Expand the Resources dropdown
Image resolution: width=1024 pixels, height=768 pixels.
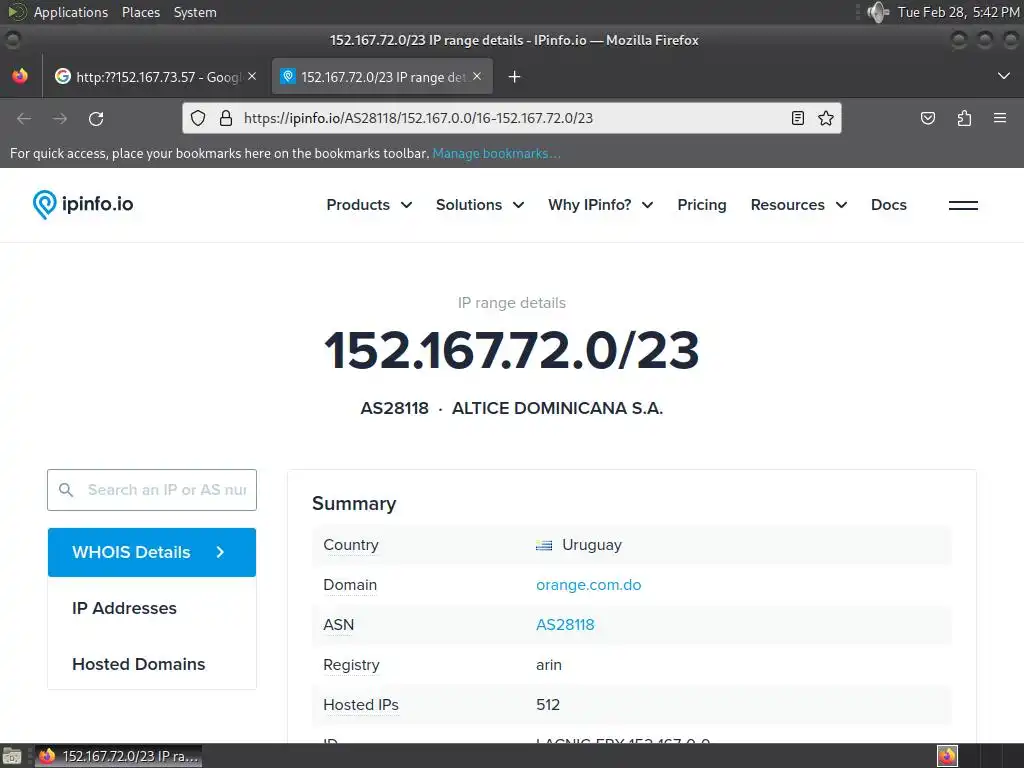point(799,205)
